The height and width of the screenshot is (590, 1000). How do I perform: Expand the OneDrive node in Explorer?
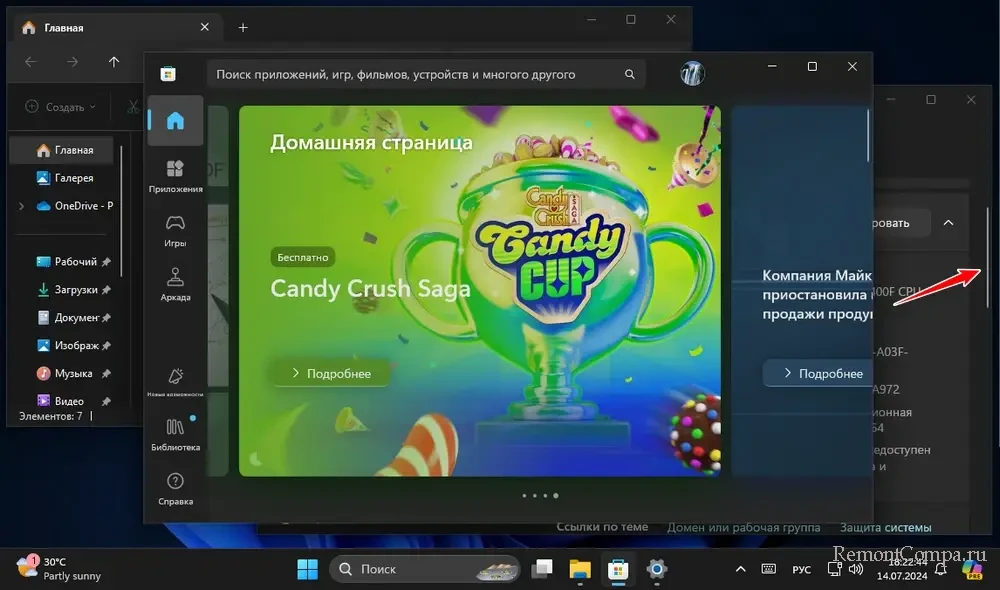(22, 206)
